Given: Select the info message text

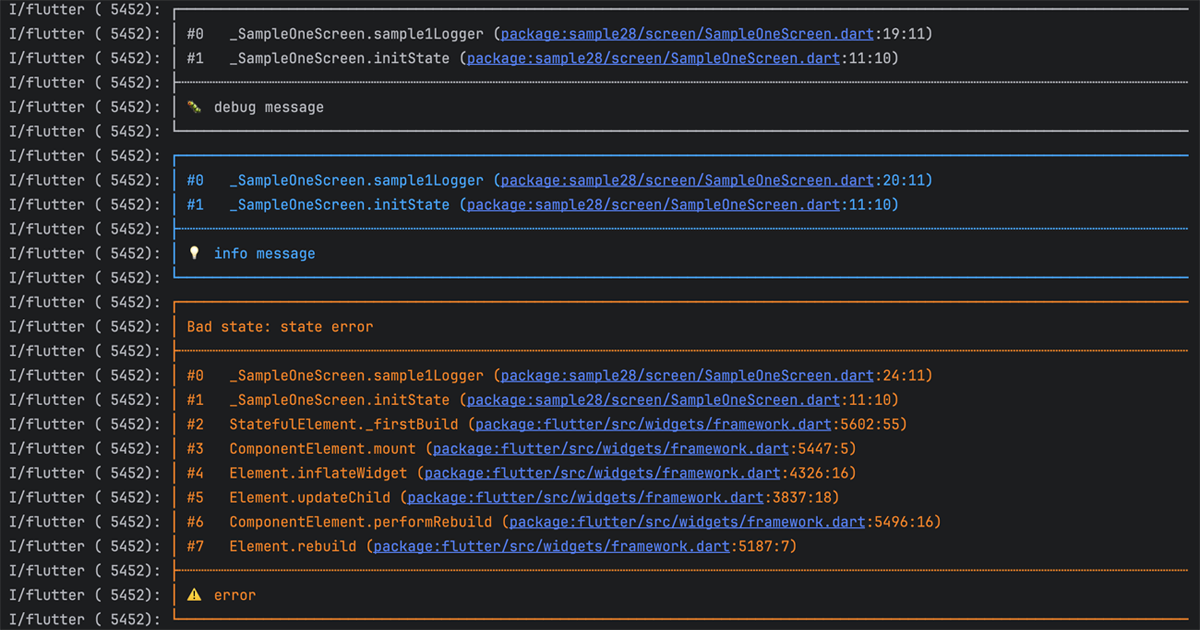Looking at the screenshot, I should [263, 253].
